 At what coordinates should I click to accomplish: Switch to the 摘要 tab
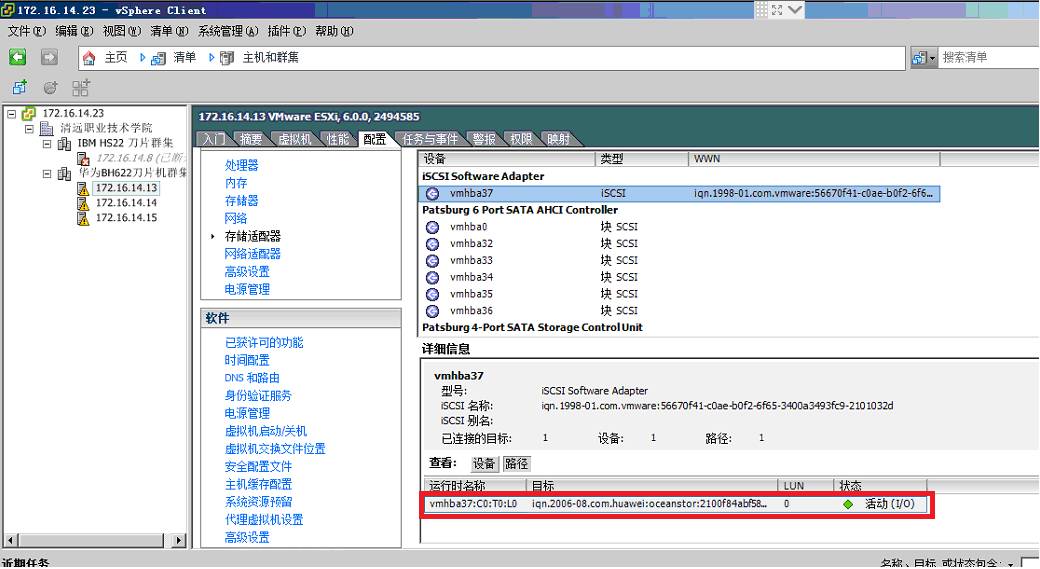point(251,139)
